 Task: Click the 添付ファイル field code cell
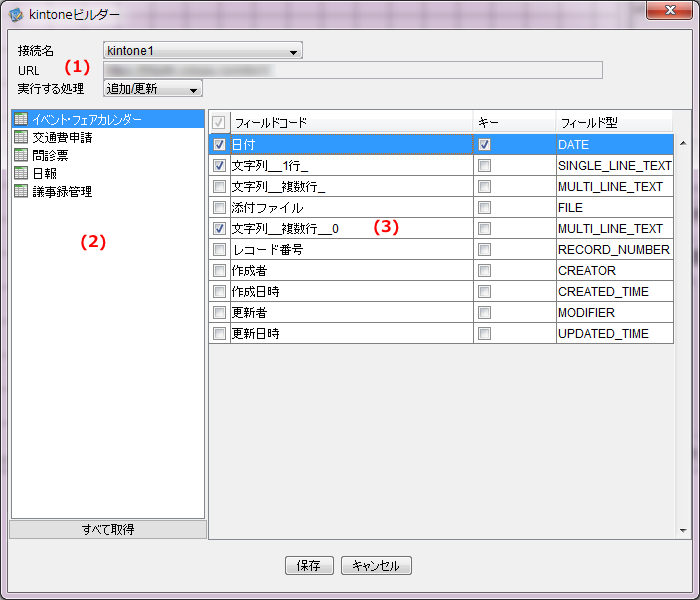[x=352, y=207]
